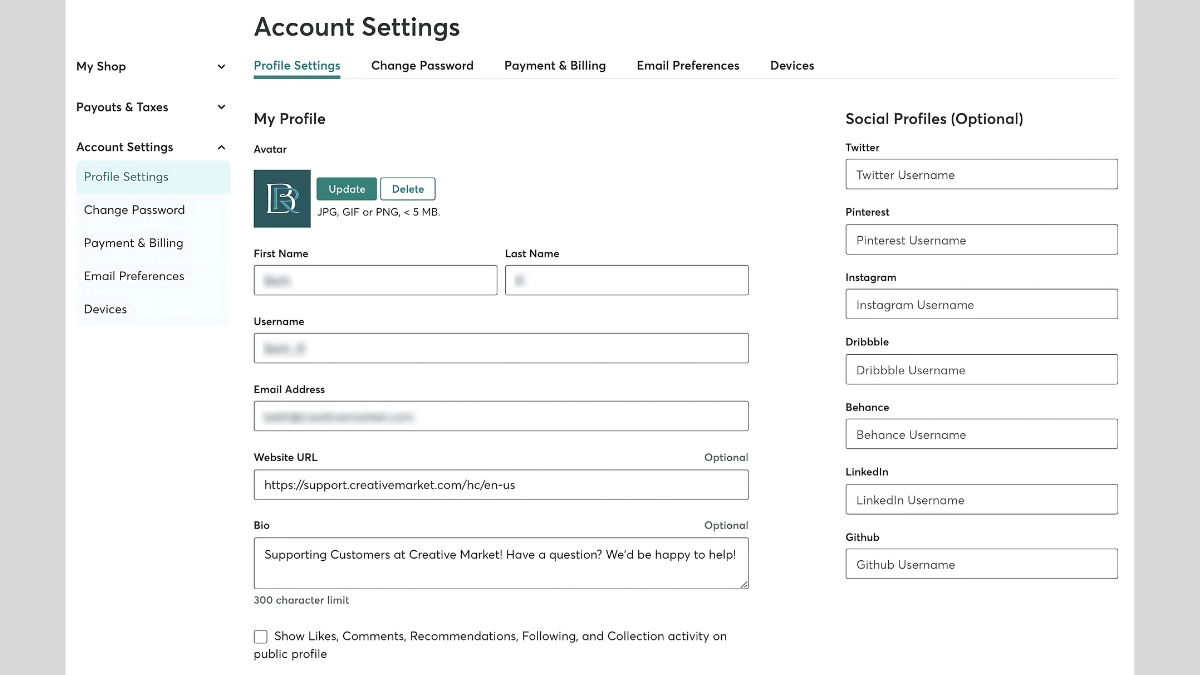This screenshot has height=675, width=1200.
Task: Click the Social Profiles (Optional) heading
Action: click(x=934, y=119)
